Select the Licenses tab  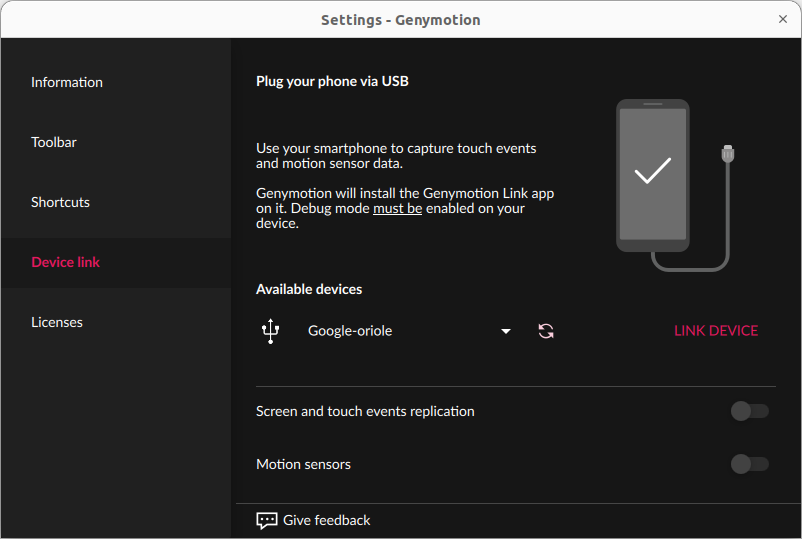pyautogui.click(x=57, y=323)
